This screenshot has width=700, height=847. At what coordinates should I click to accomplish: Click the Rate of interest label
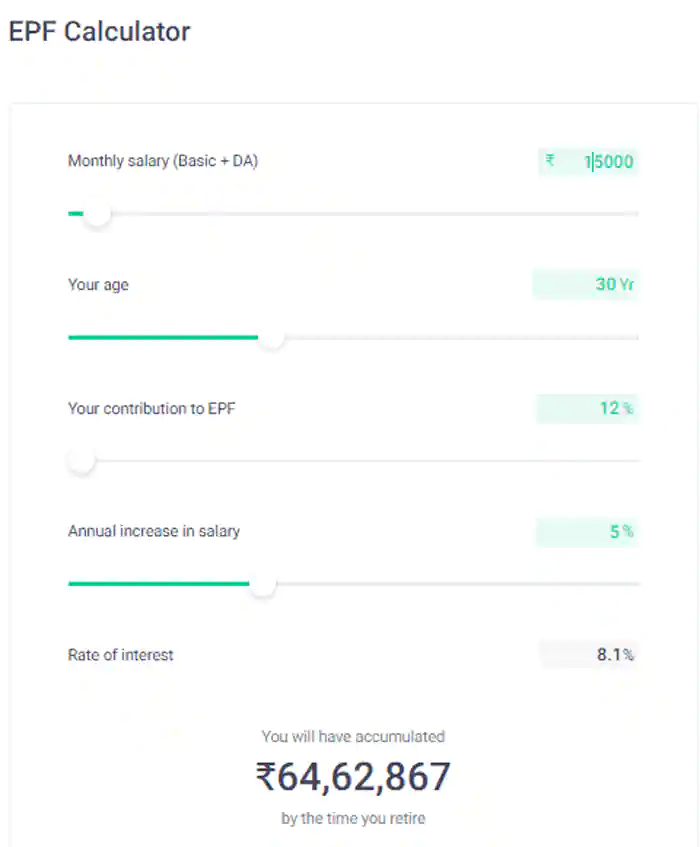pyautogui.click(x=120, y=655)
